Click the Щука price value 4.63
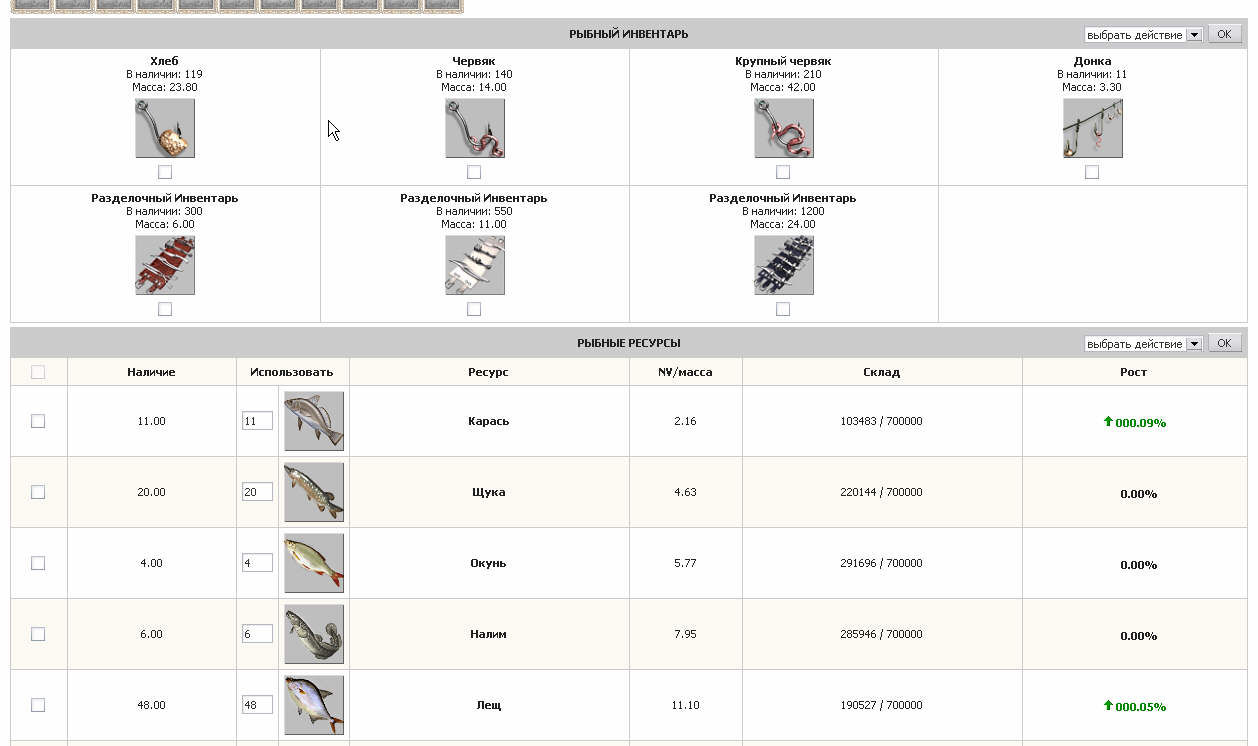This screenshot has height=746, width=1258. tap(685, 492)
